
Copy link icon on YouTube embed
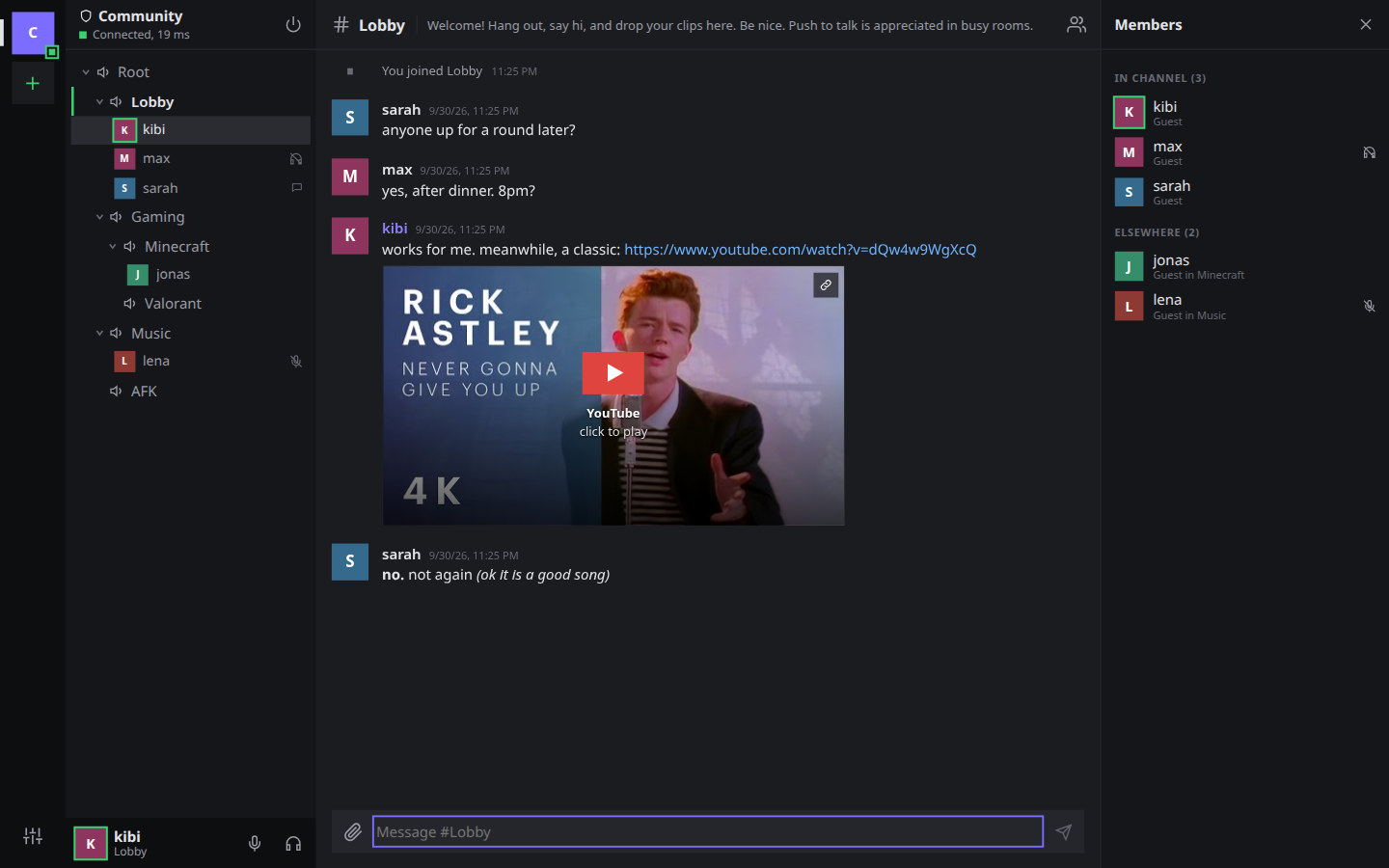(826, 285)
